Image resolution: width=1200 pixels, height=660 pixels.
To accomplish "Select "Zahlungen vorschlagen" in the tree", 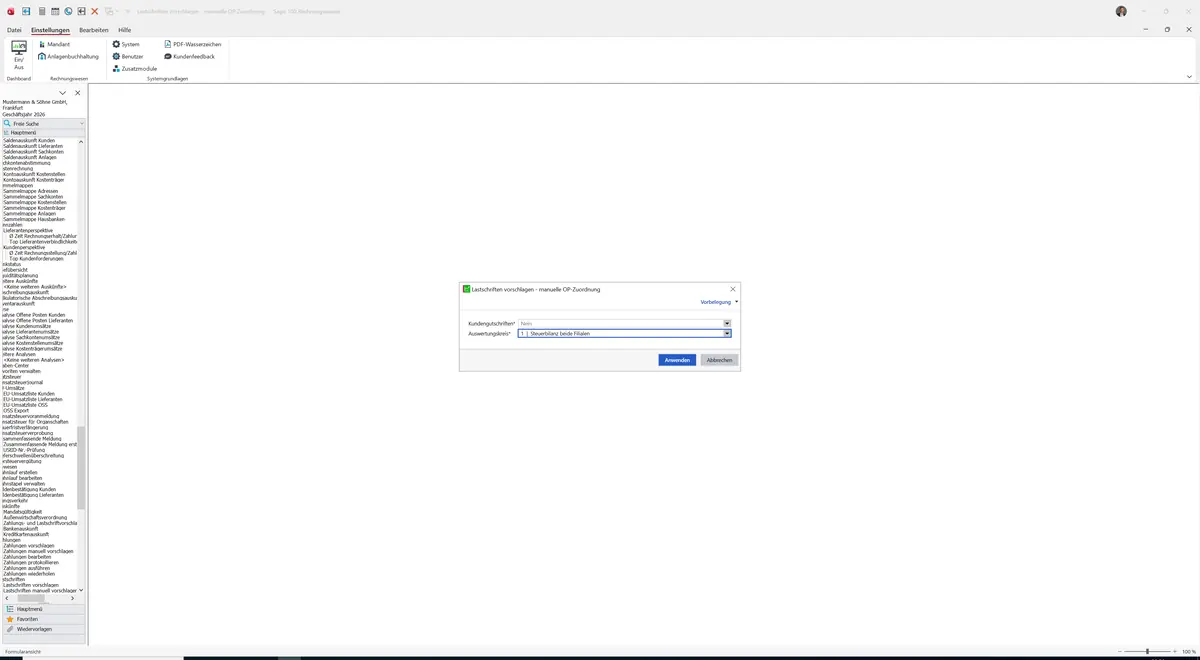I will (x=28, y=546).
